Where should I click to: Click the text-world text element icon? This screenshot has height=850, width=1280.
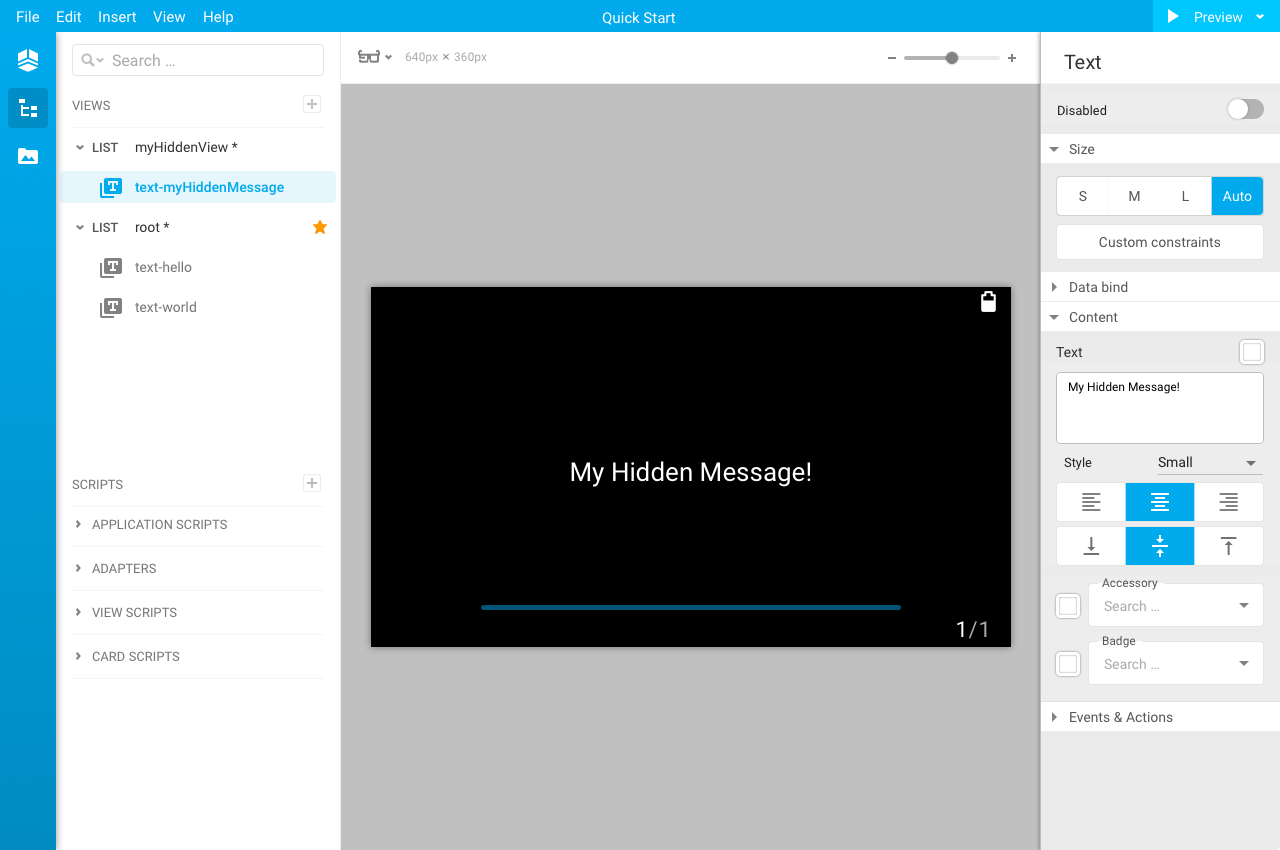coord(111,307)
